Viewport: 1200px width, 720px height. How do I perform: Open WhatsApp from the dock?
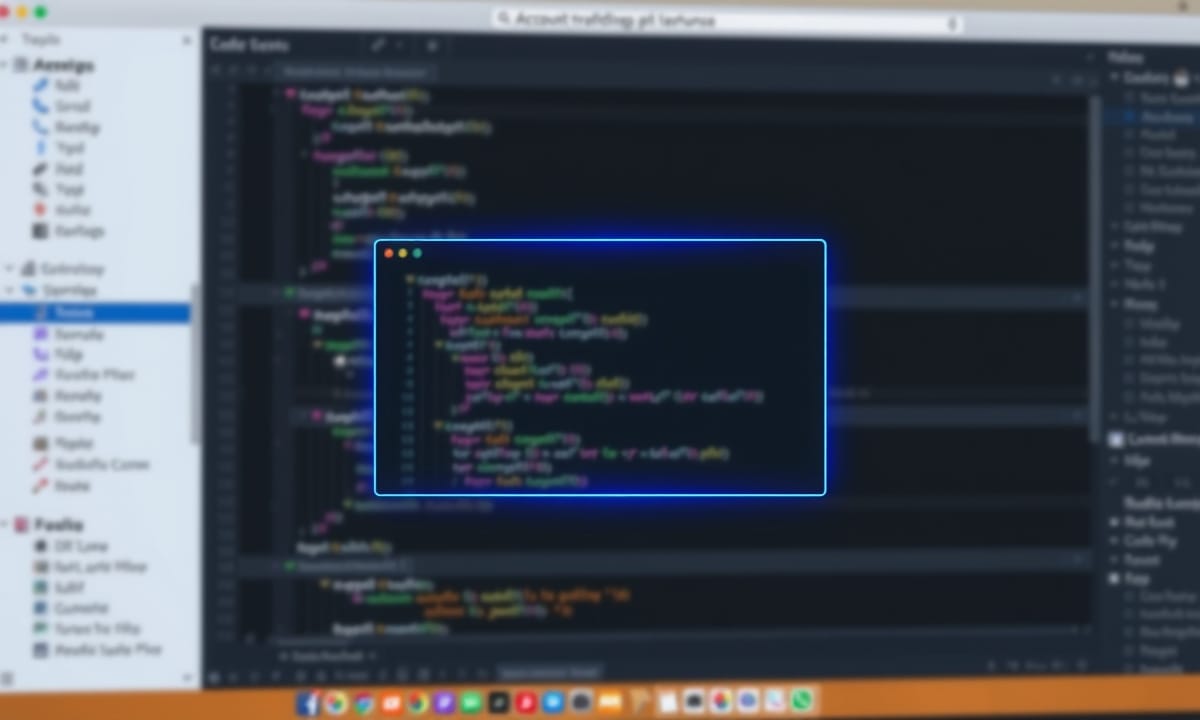801,701
